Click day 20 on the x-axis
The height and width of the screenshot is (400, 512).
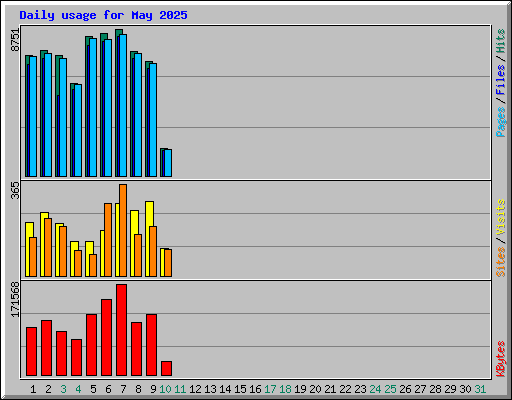point(315,389)
